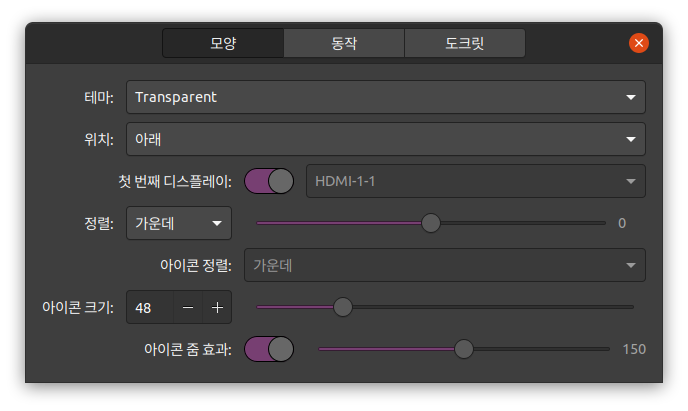Toggle the 첫 번째 디스플레이 switch
This screenshot has height=411, width=688.
point(269,181)
